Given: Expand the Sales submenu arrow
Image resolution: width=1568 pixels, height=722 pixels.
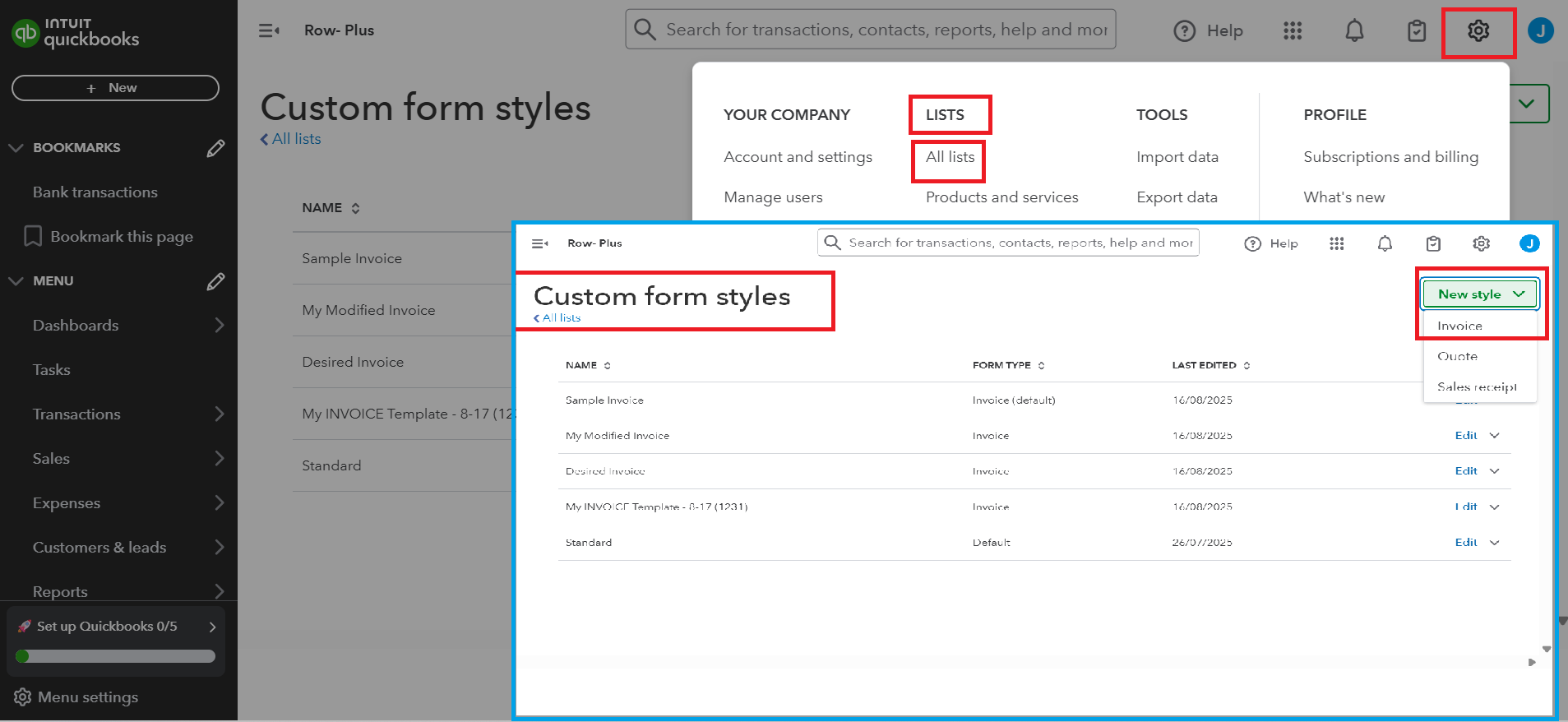Looking at the screenshot, I should (219, 459).
